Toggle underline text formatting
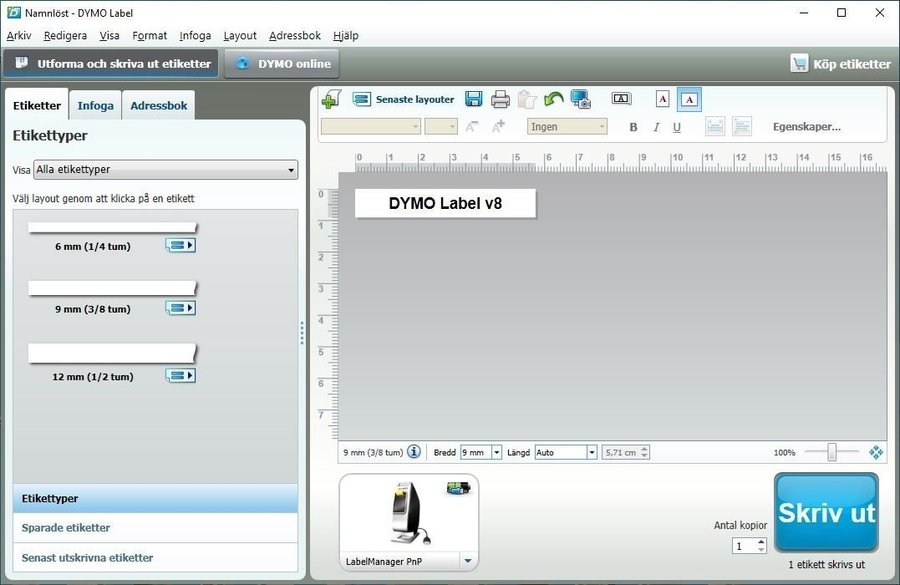This screenshot has height=585, width=900. [x=677, y=127]
